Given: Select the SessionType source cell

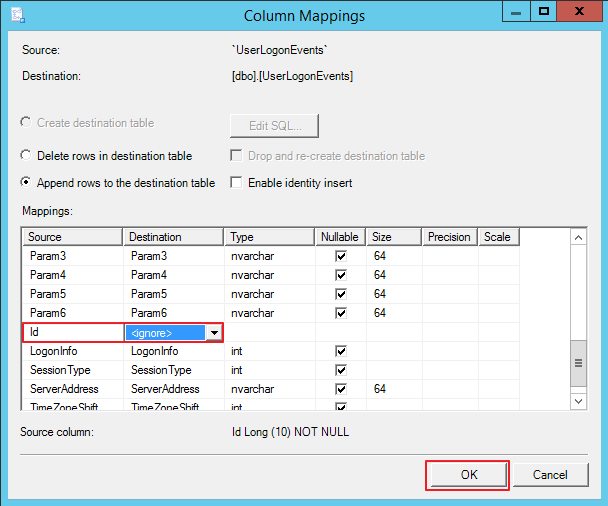Looking at the screenshot, I should [73, 370].
